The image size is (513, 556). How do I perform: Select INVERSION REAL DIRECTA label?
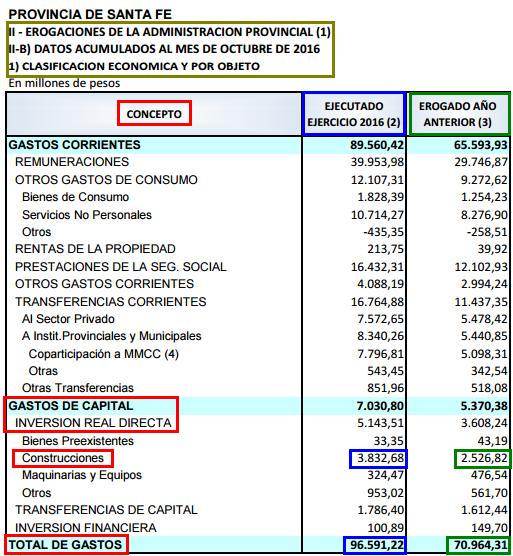[x=93, y=423]
